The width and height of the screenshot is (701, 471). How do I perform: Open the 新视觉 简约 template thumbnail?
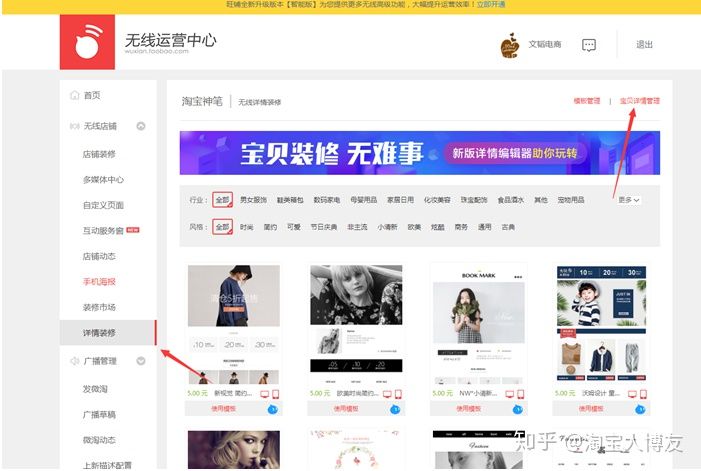(234, 324)
